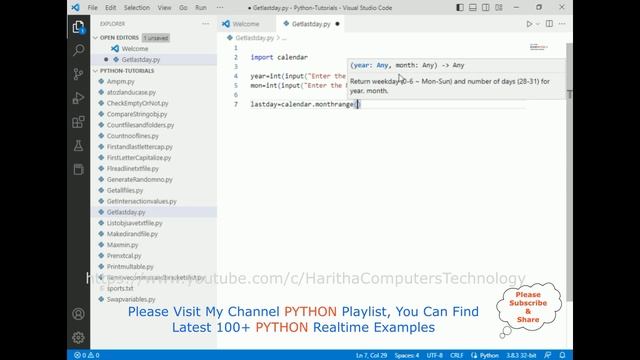Open Firstandlastlettercap.py file
The image size is (640, 360).
[140, 147]
